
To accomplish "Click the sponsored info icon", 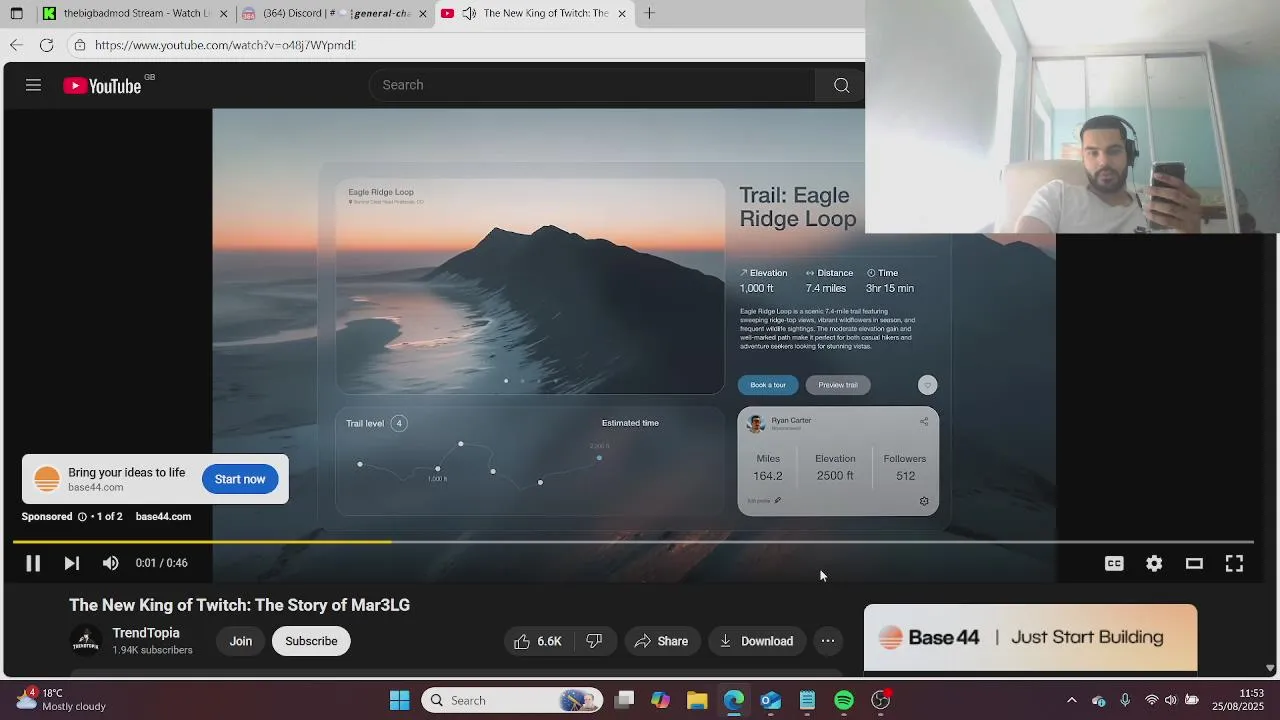I will 82,516.
